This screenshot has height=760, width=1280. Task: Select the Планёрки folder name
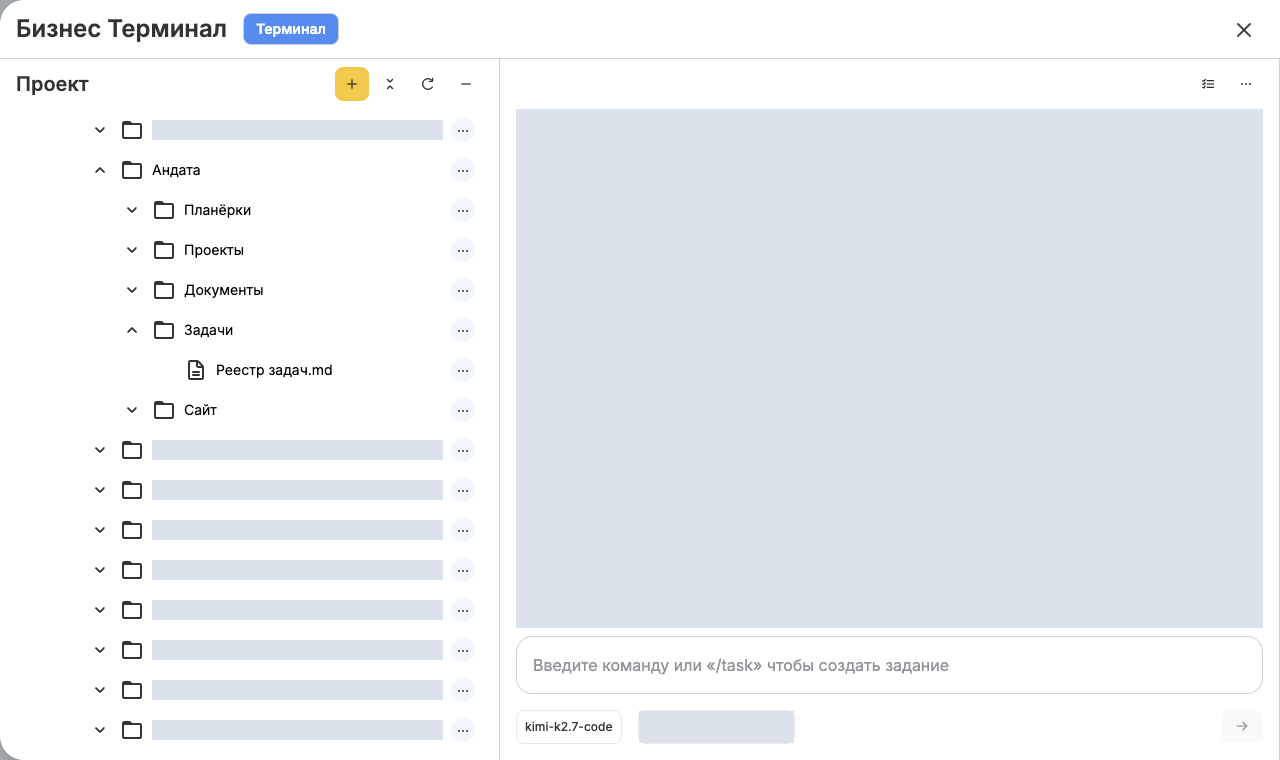(218, 210)
